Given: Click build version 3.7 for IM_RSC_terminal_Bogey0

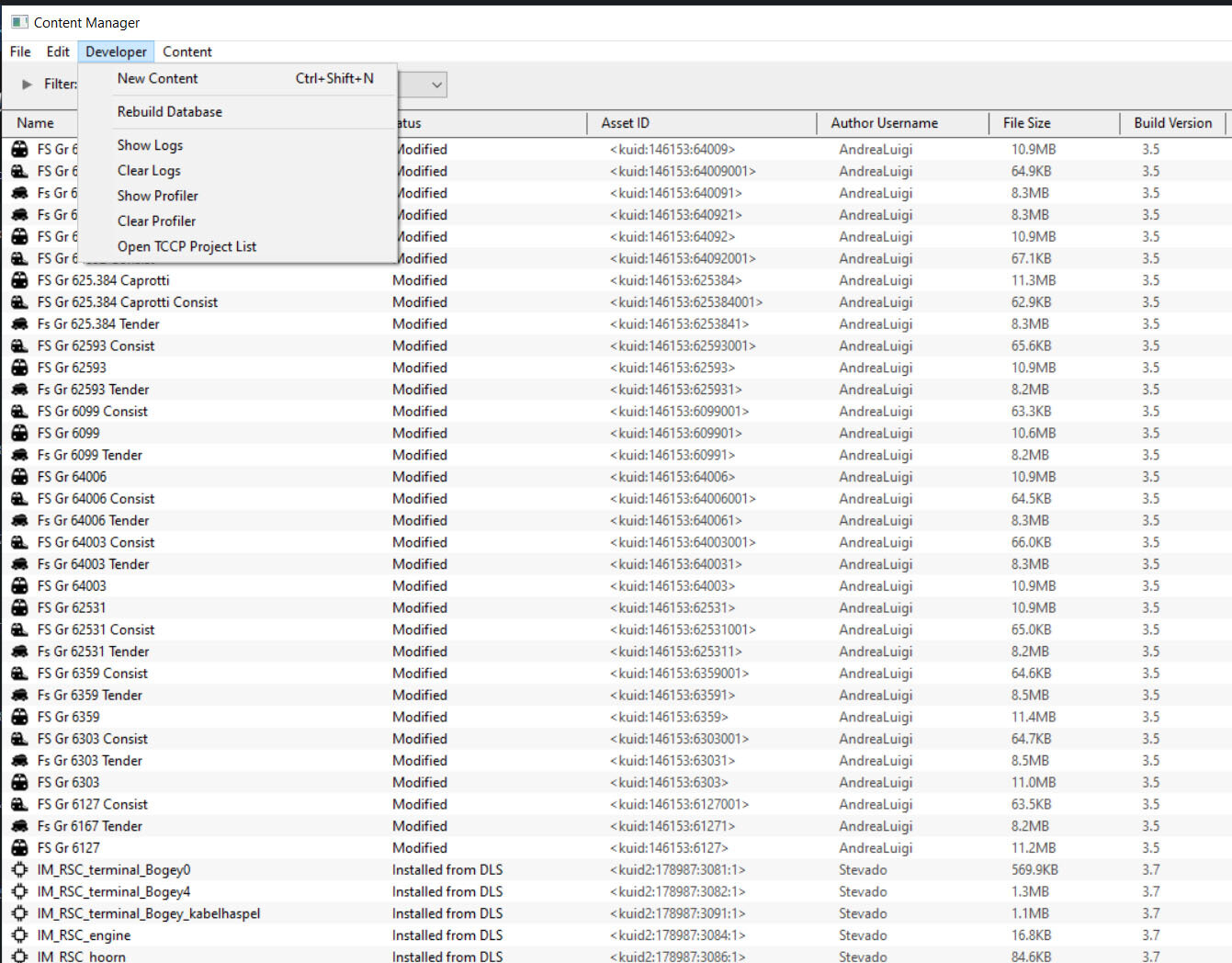Looking at the screenshot, I should 1151,870.
